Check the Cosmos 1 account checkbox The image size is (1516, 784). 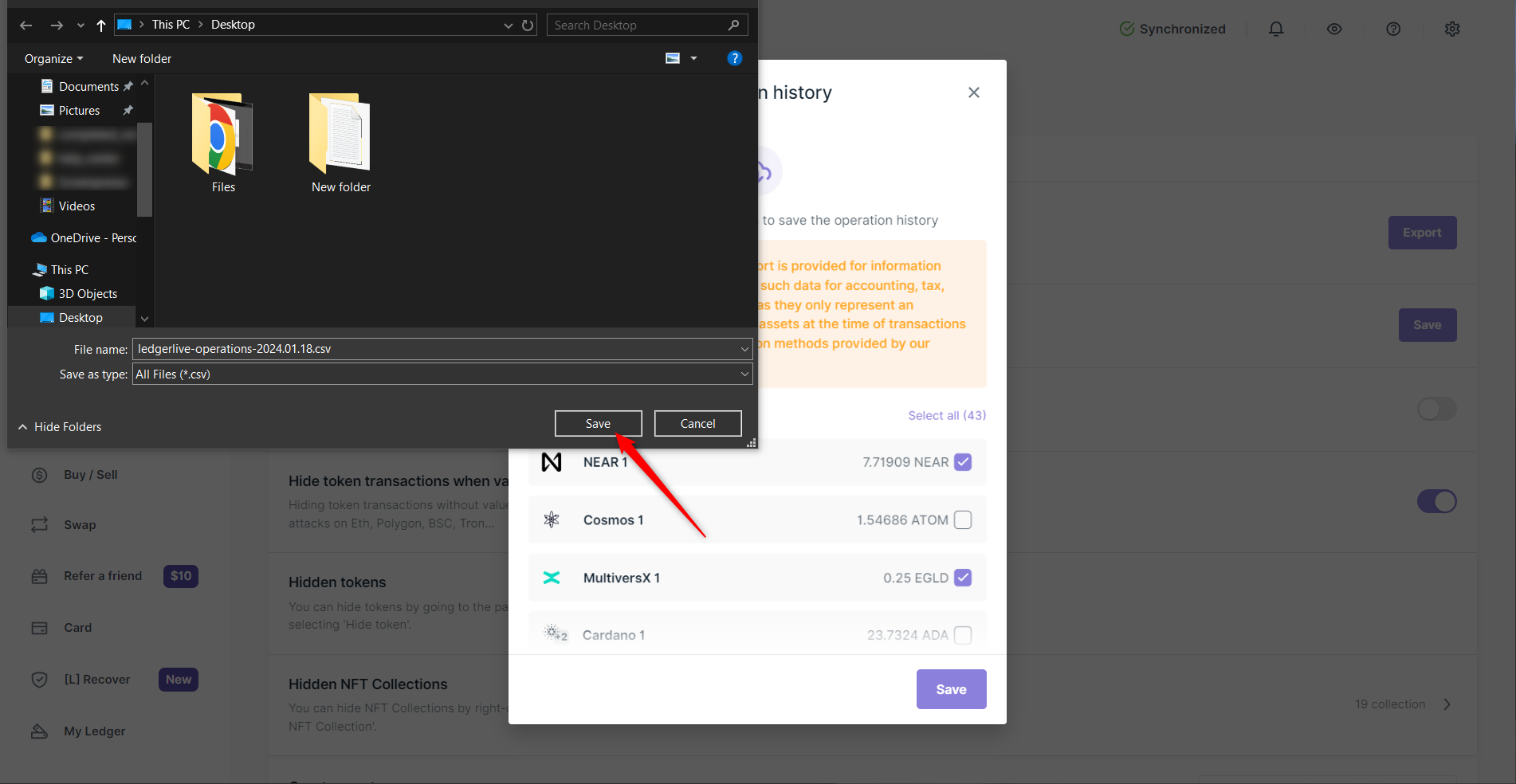point(963,520)
